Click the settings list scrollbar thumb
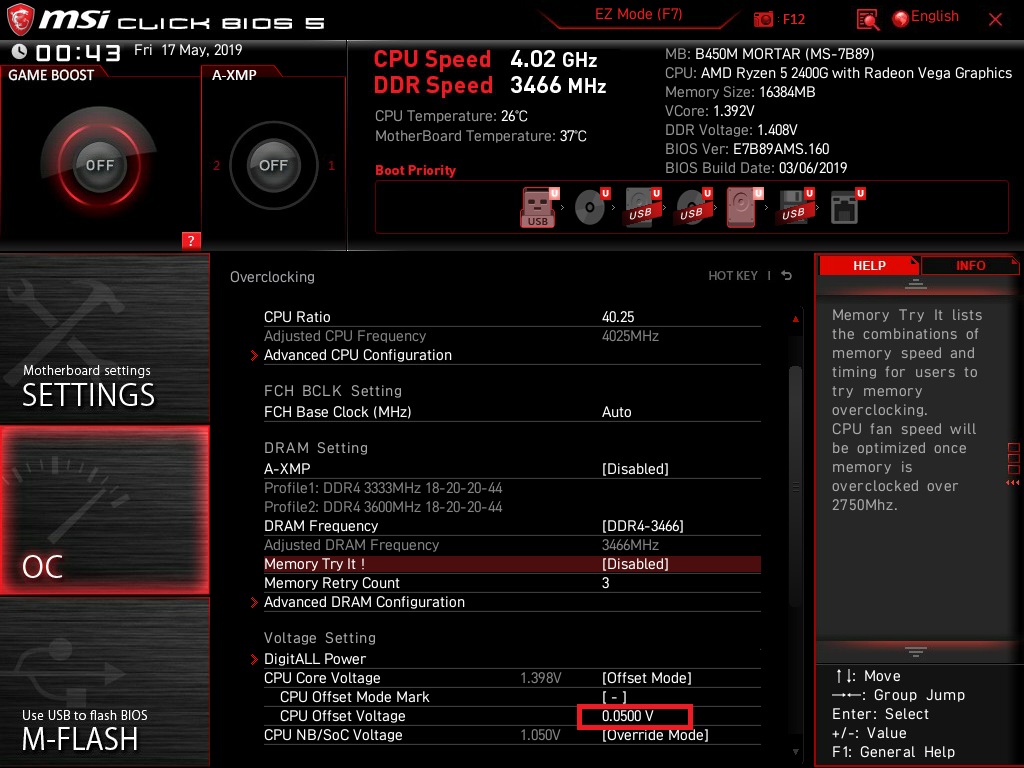This screenshot has width=1024, height=768. [795, 487]
